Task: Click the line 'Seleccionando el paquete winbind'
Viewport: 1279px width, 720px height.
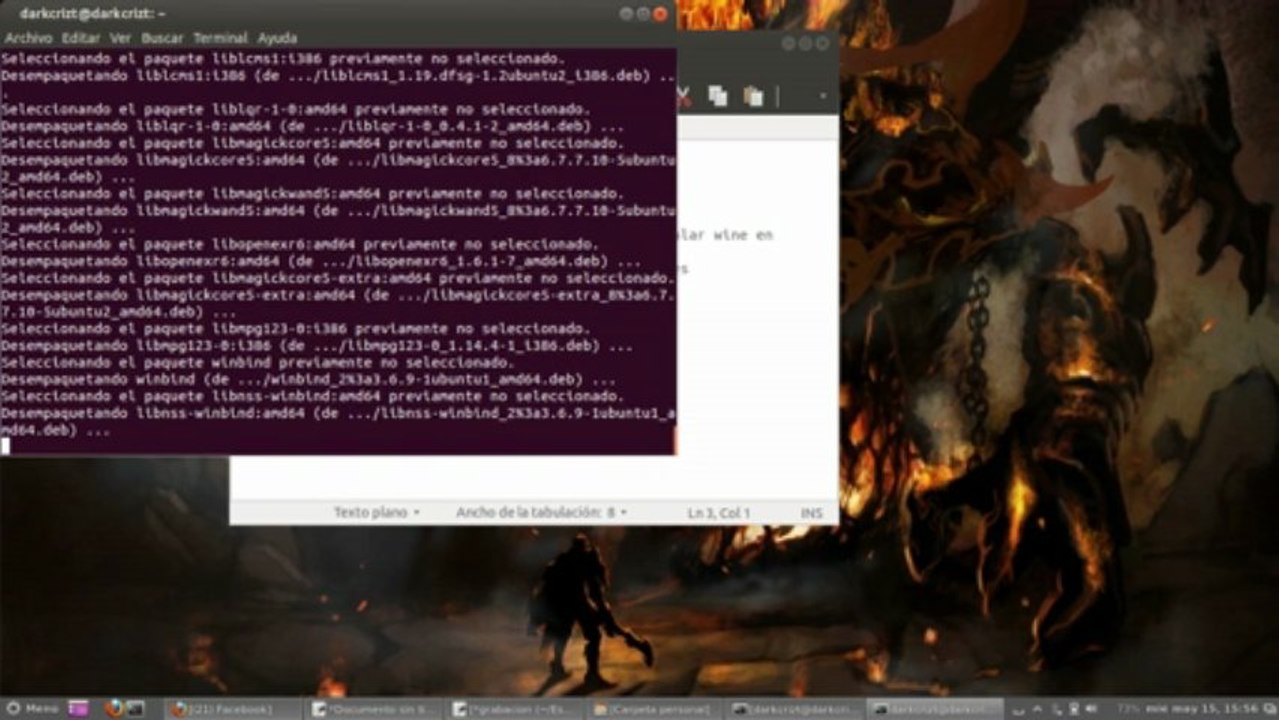Action: click(257, 363)
